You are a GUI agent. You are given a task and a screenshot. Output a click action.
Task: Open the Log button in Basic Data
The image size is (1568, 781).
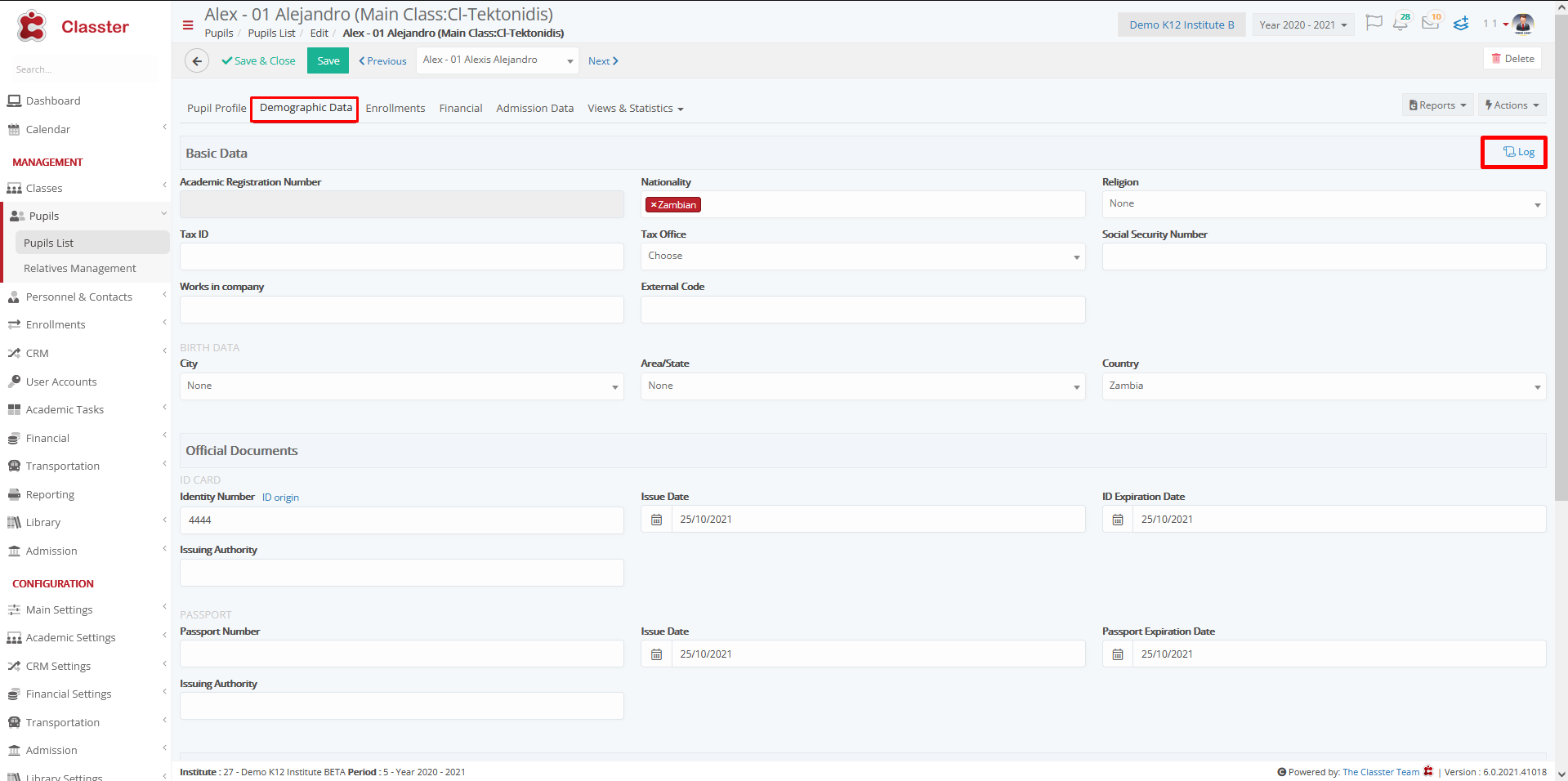1517,152
